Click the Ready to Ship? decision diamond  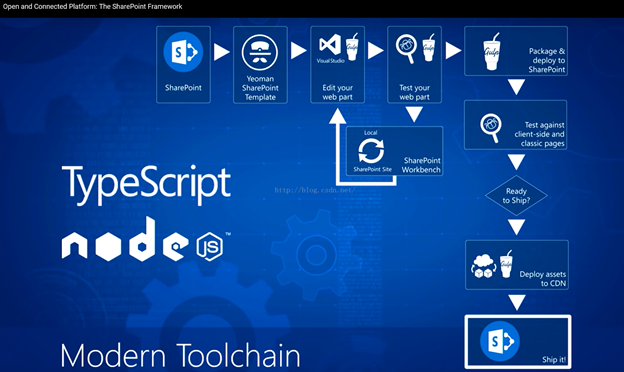pos(516,195)
